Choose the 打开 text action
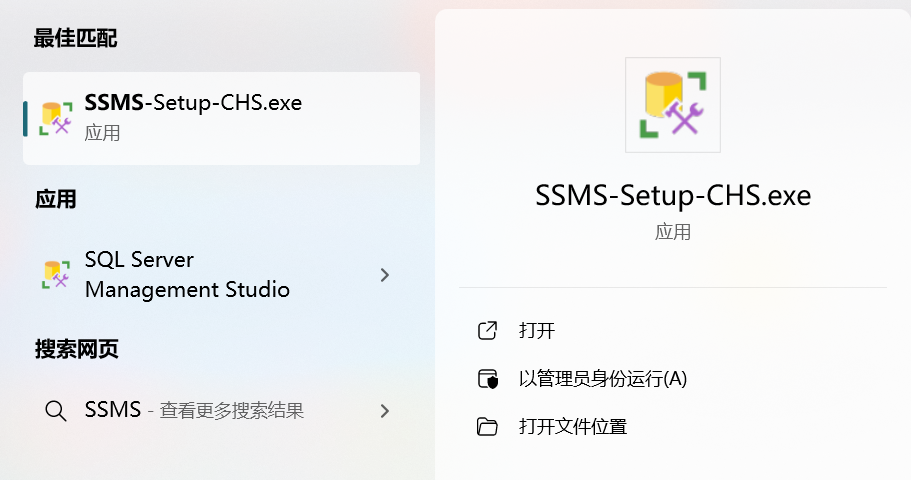Screen dimensions: 911x480 537,331
